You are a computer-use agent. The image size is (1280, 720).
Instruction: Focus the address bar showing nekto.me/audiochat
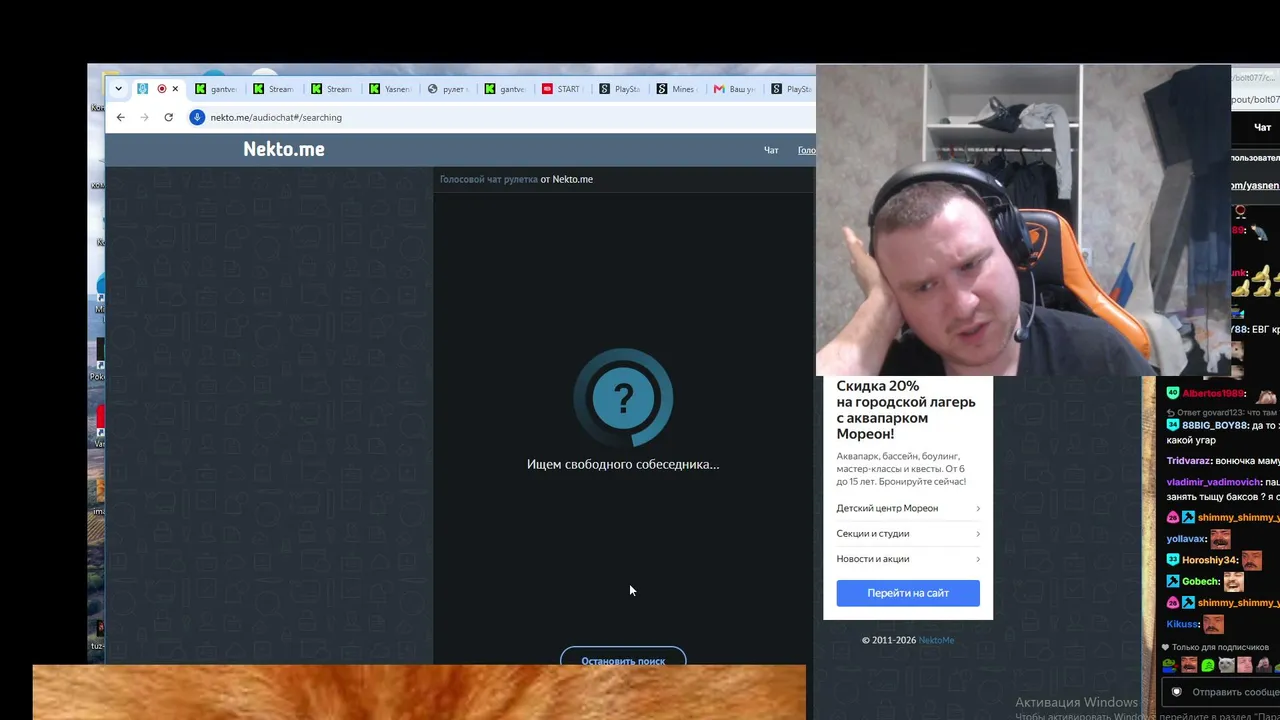click(500, 117)
